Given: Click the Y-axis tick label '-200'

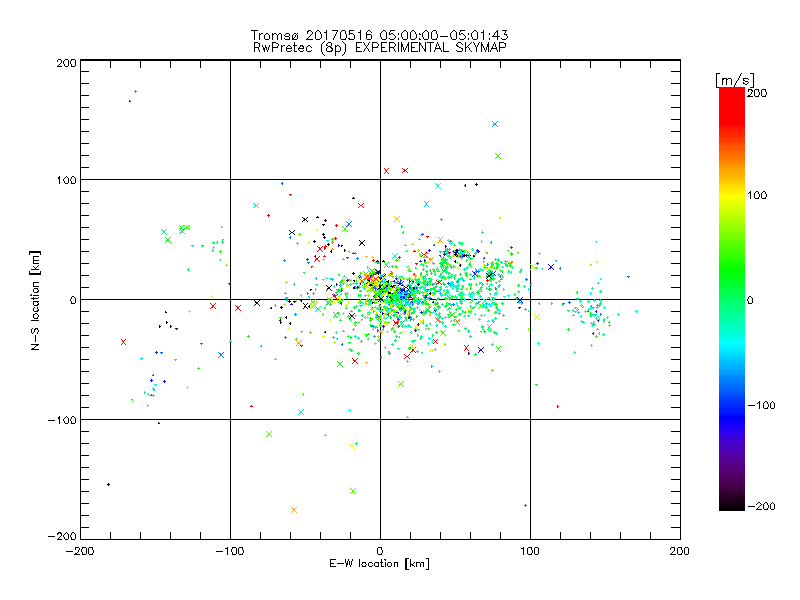Looking at the screenshot, I should (x=62, y=536).
